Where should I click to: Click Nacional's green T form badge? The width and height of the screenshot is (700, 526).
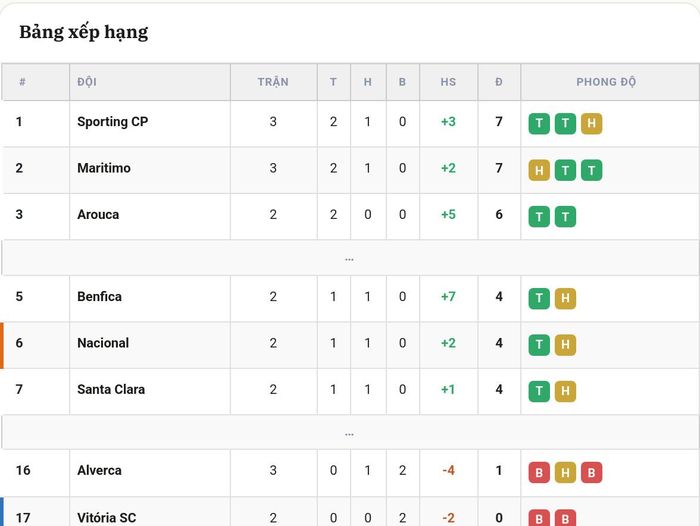pos(539,345)
